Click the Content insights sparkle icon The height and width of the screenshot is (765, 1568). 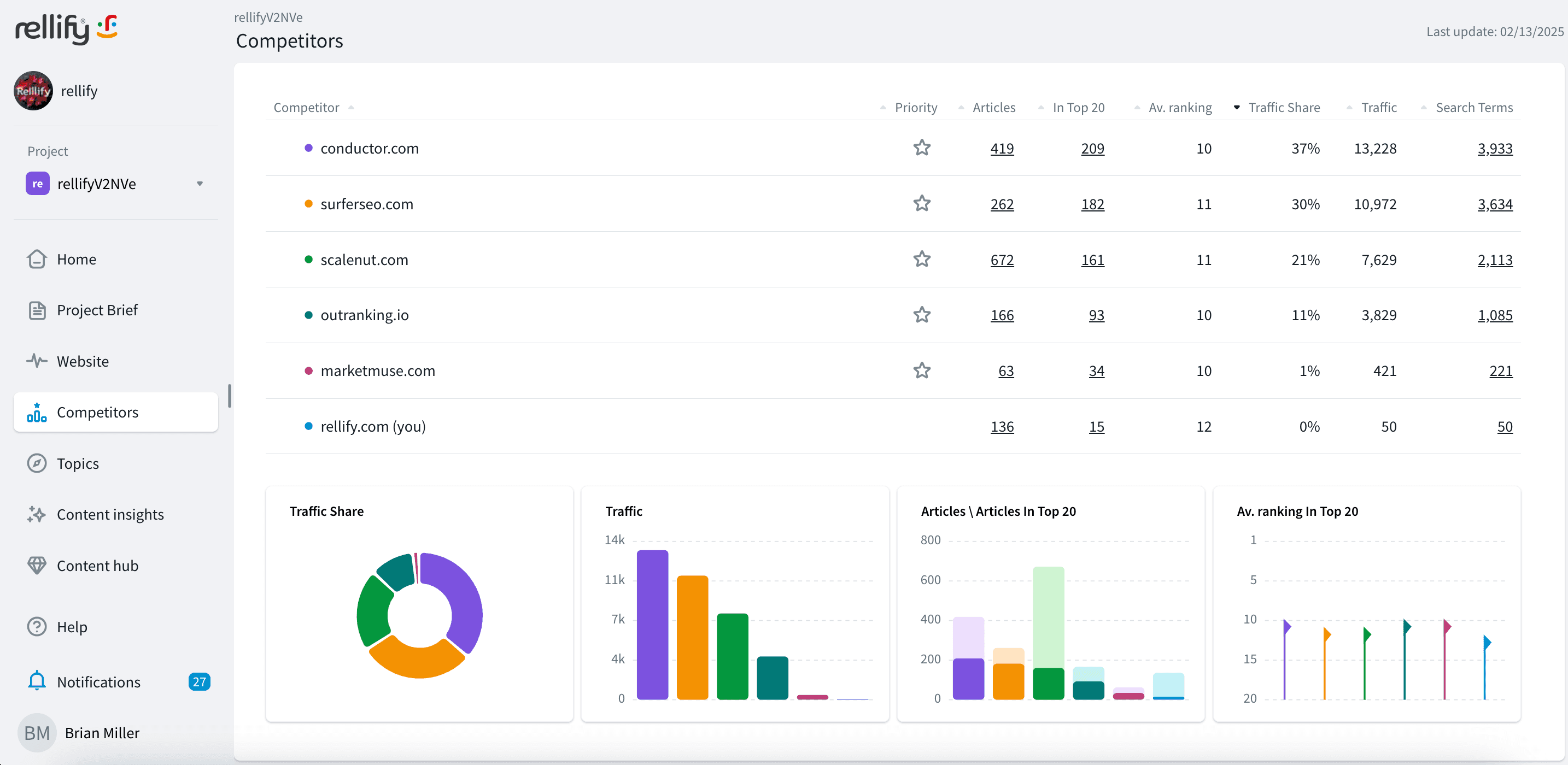pos(37,514)
